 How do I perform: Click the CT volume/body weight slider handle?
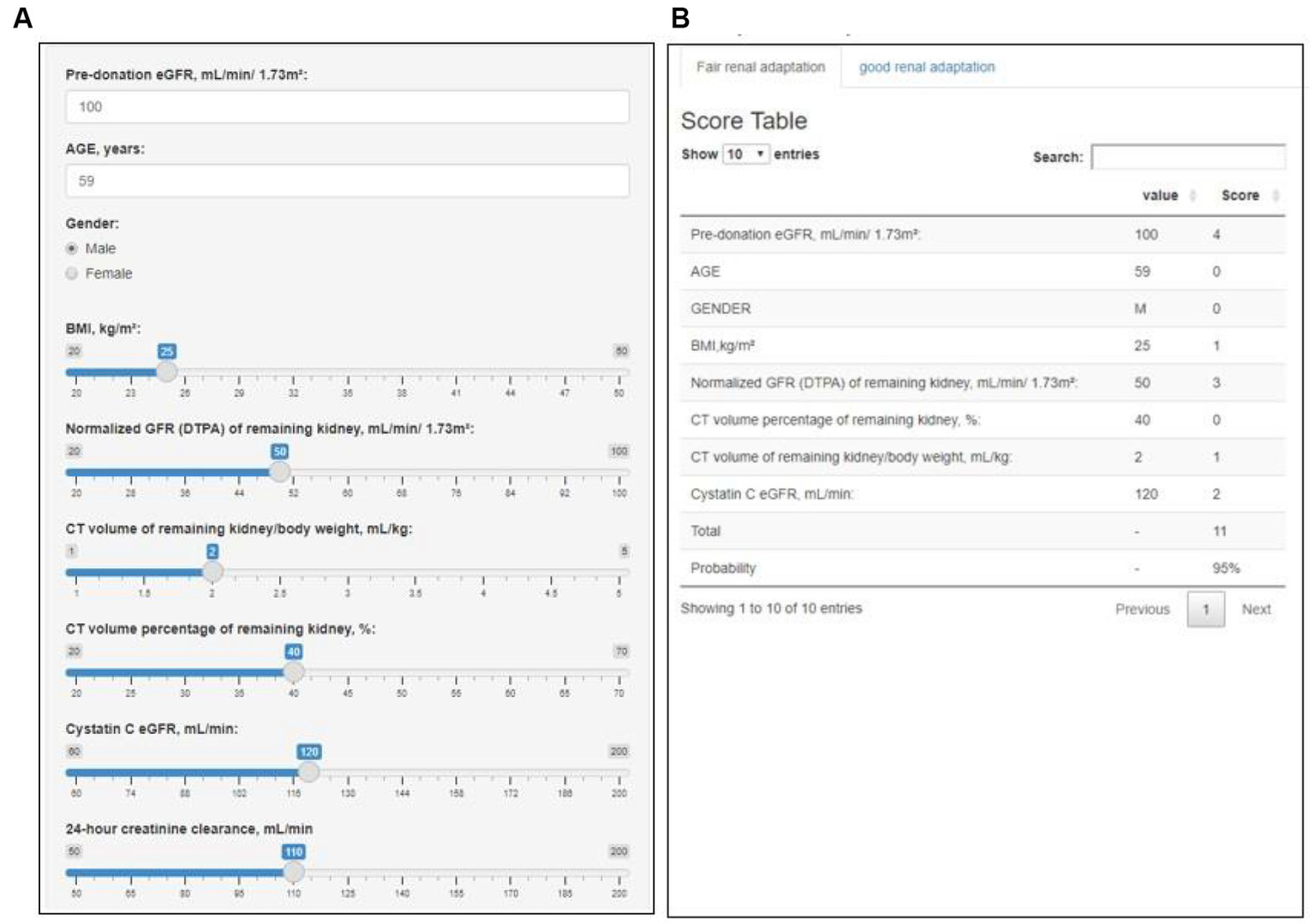tap(212, 571)
